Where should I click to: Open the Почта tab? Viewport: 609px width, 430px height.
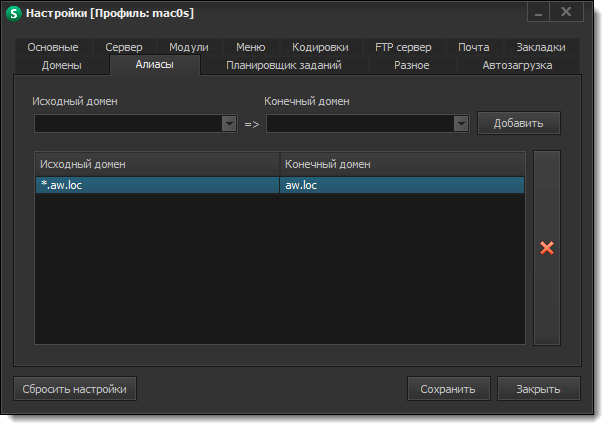(474, 47)
